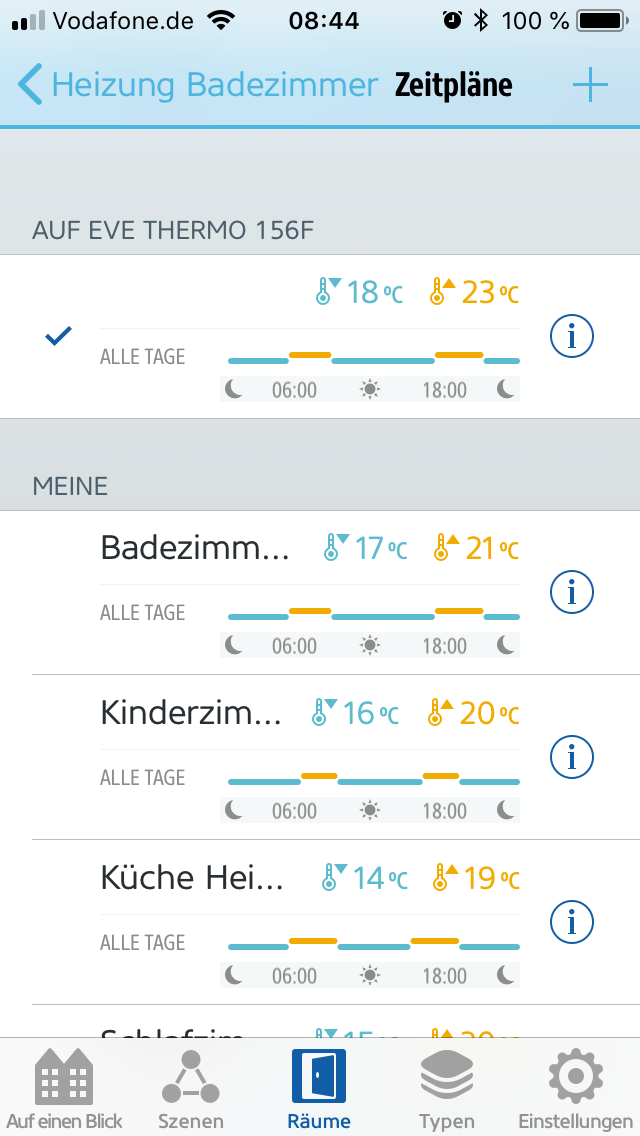Select the Küche Heizung schedule
Viewport: 640px width, 1136px height.
click(192, 878)
